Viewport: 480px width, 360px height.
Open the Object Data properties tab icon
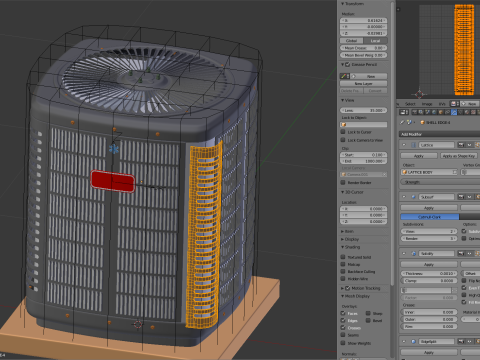pyautogui.click(x=460, y=112)
